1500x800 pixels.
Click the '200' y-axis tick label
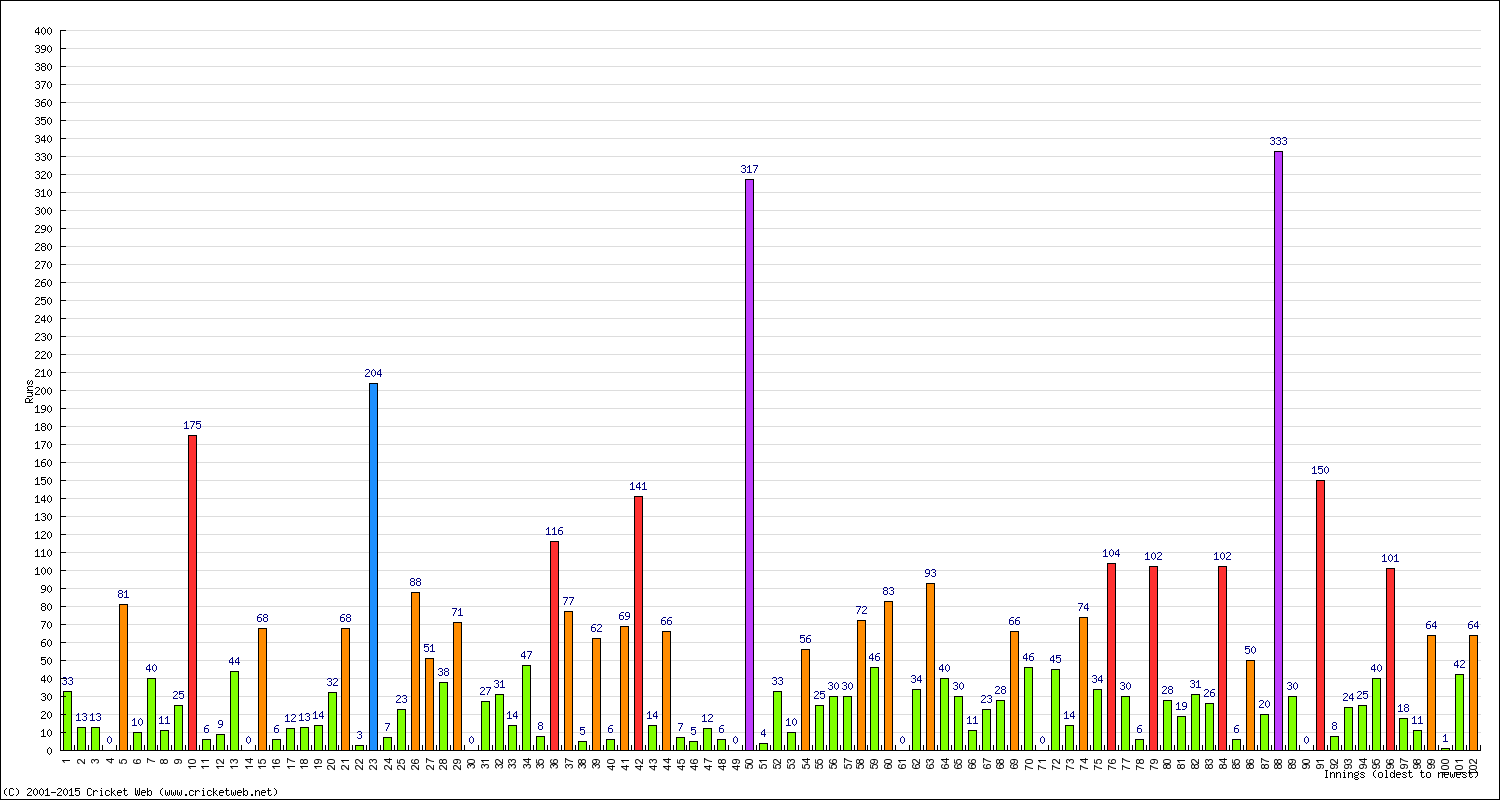click(x=41, y=391)
